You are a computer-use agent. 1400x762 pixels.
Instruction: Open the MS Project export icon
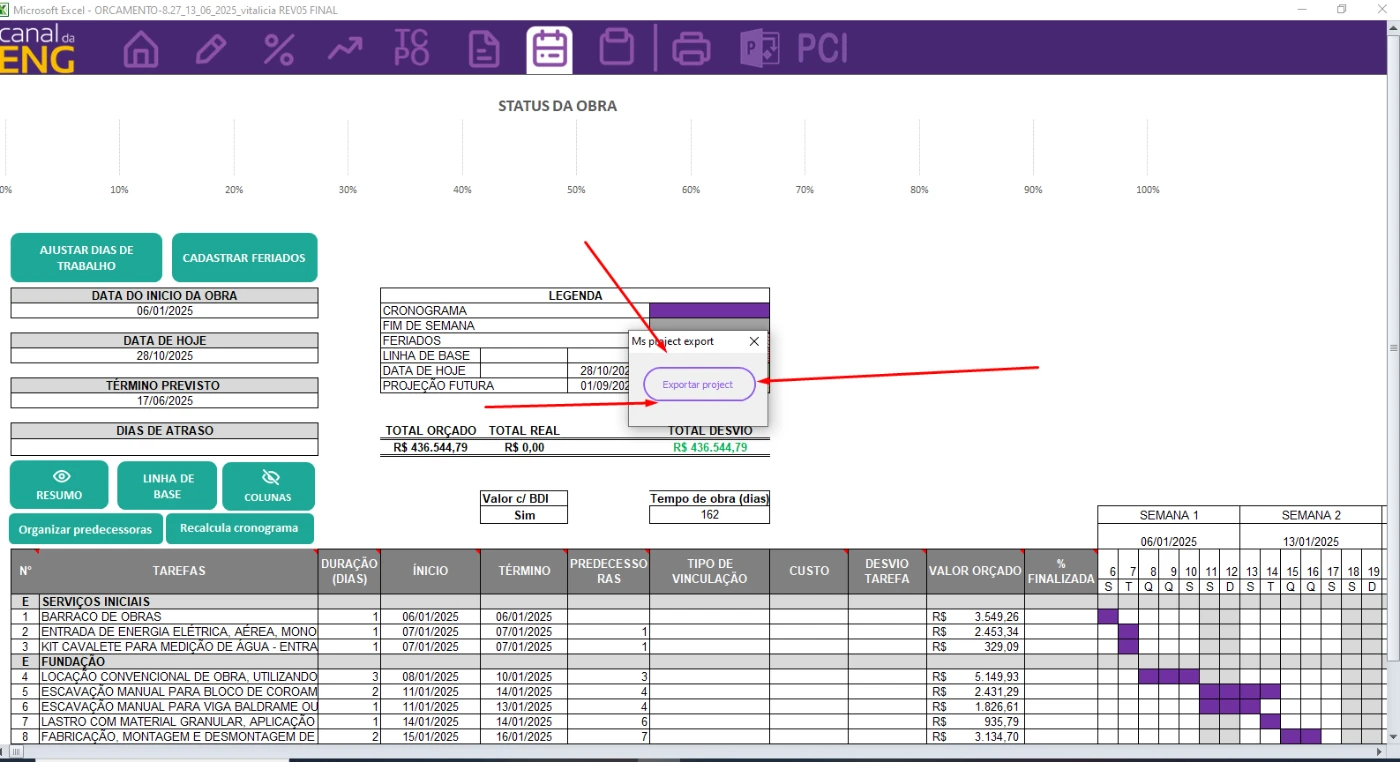click(x=759, y=49)
